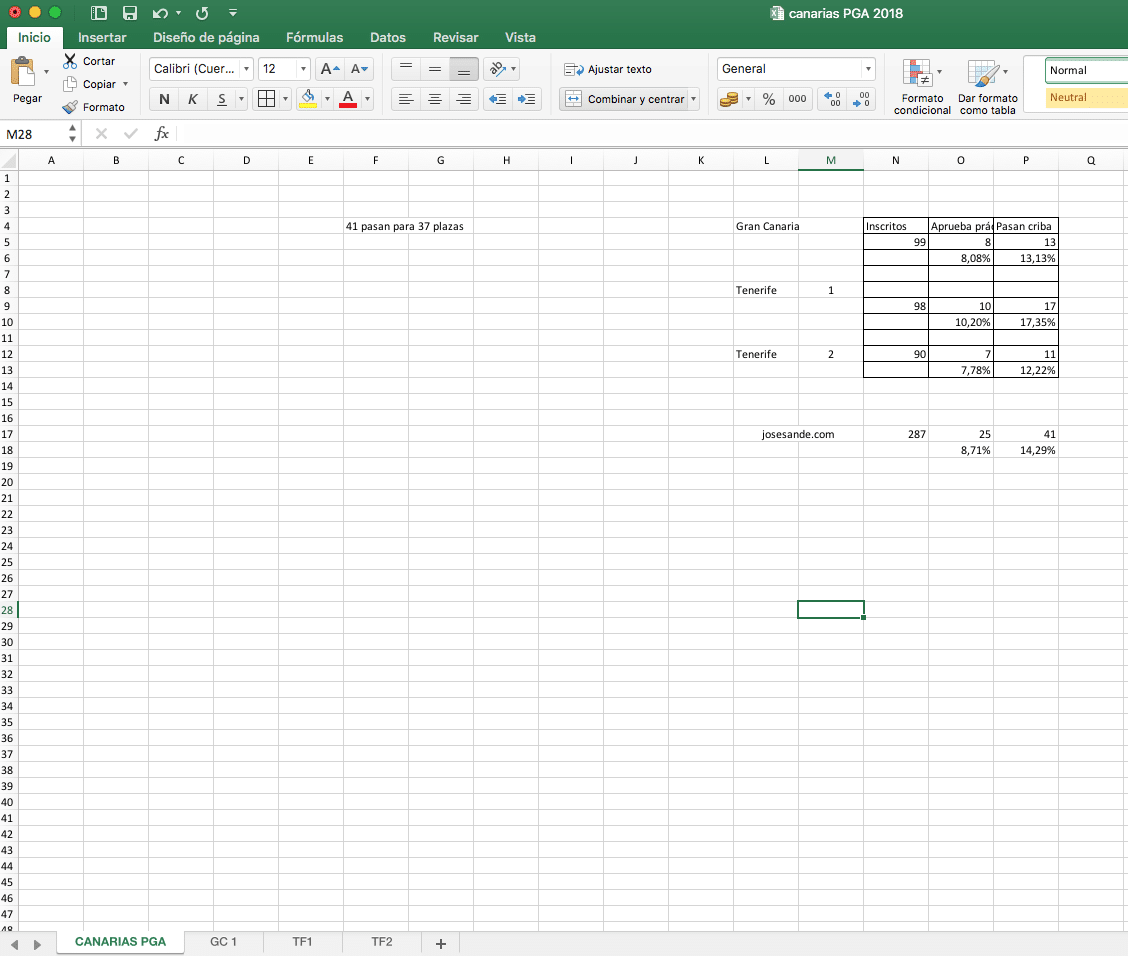Apply cell borders icon
The height and width of the screenshot is (956, 1128).
[266, 99]
